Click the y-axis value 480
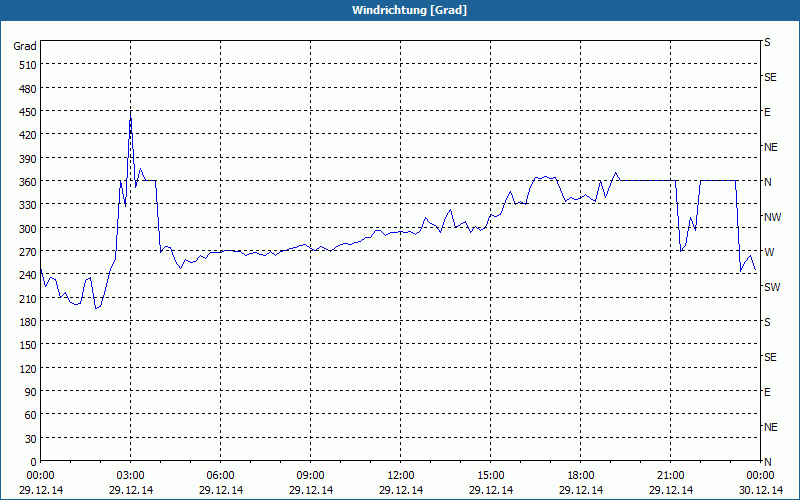Viewport: 800px width, 500px height. [28, 89]
